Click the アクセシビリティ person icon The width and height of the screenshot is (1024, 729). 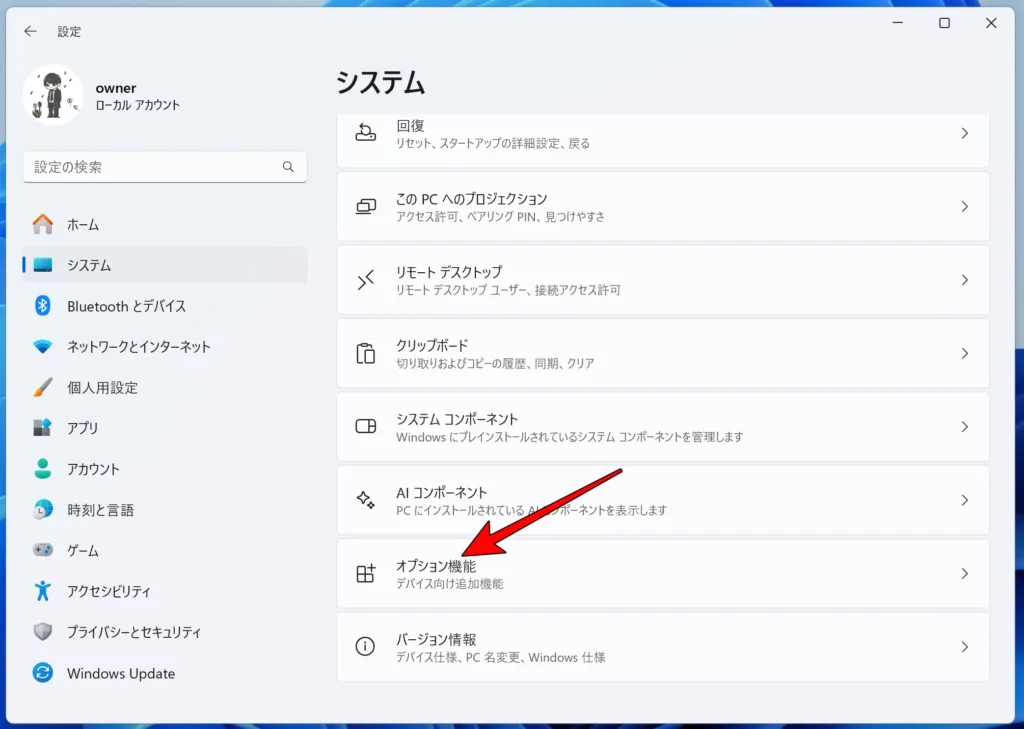(x=42, y=591)
